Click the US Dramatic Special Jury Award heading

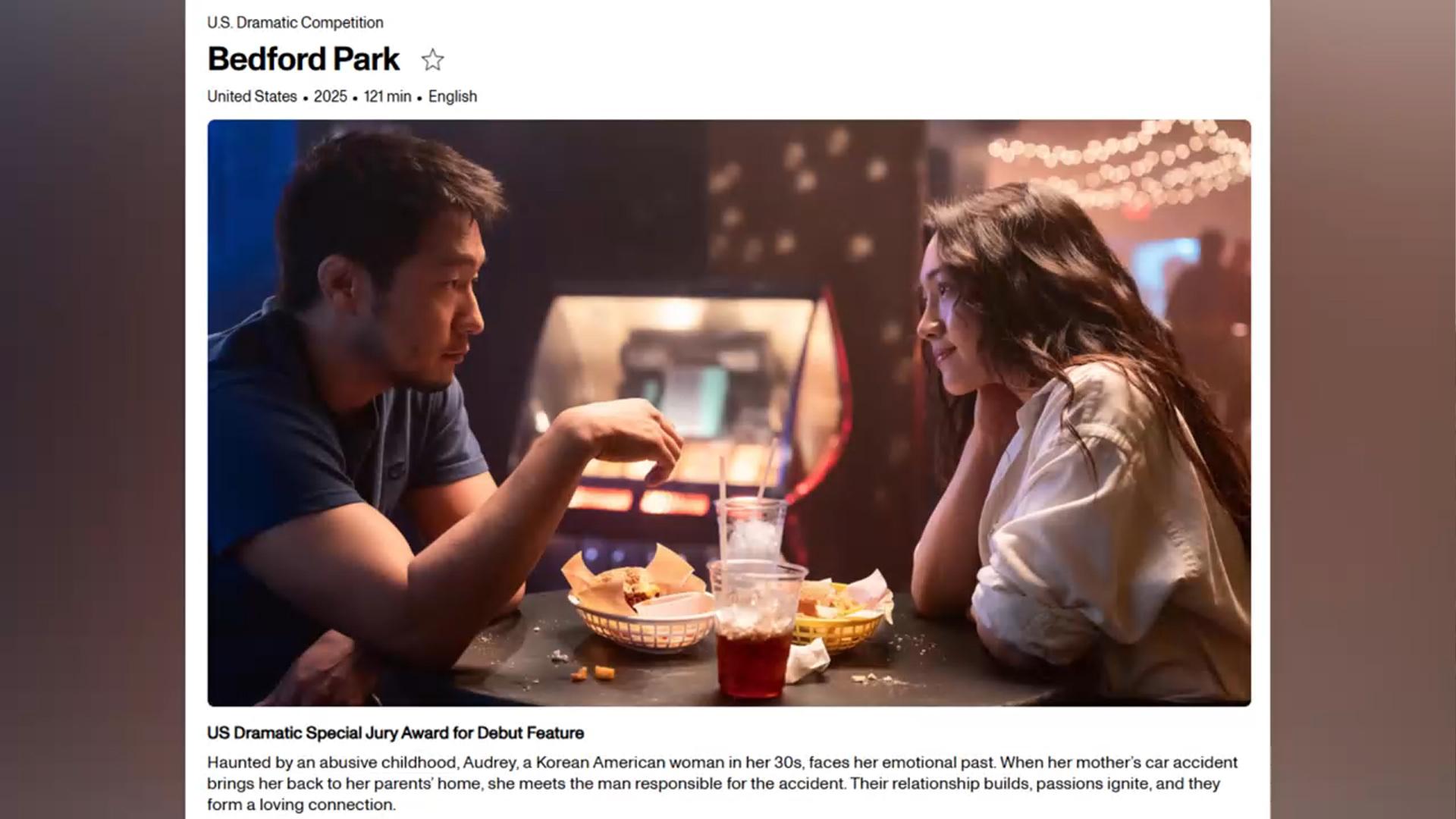click(395, 733)
